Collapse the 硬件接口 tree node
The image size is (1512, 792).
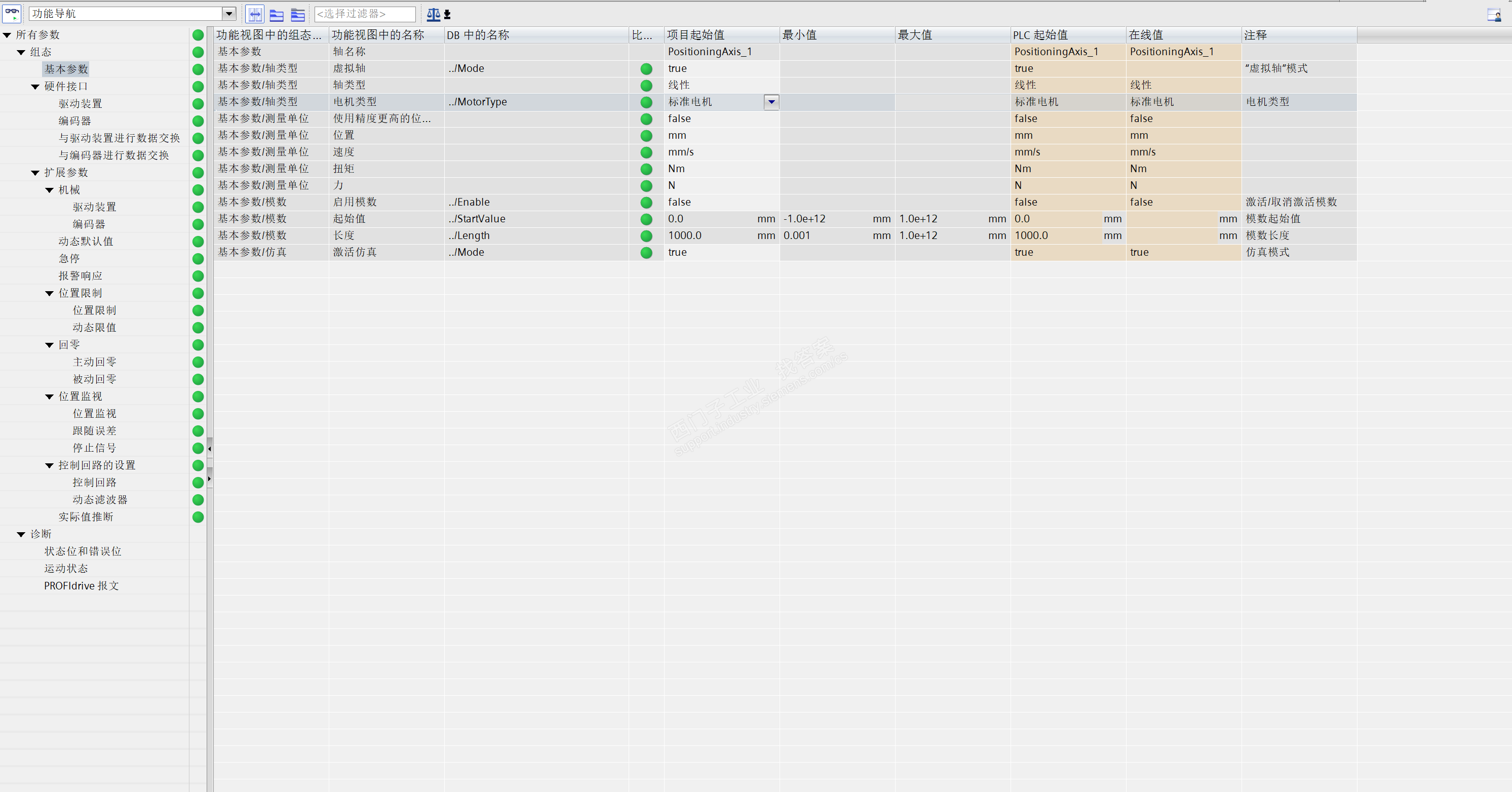tap(35, 87)
